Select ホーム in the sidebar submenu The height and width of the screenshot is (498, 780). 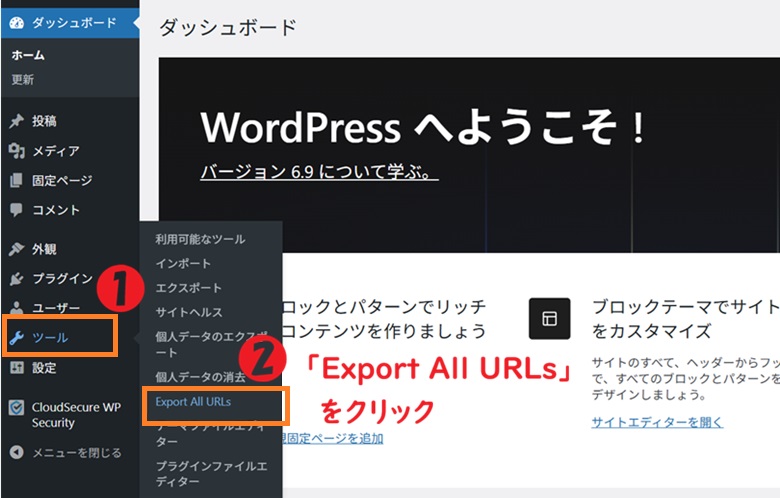point(28,55)
